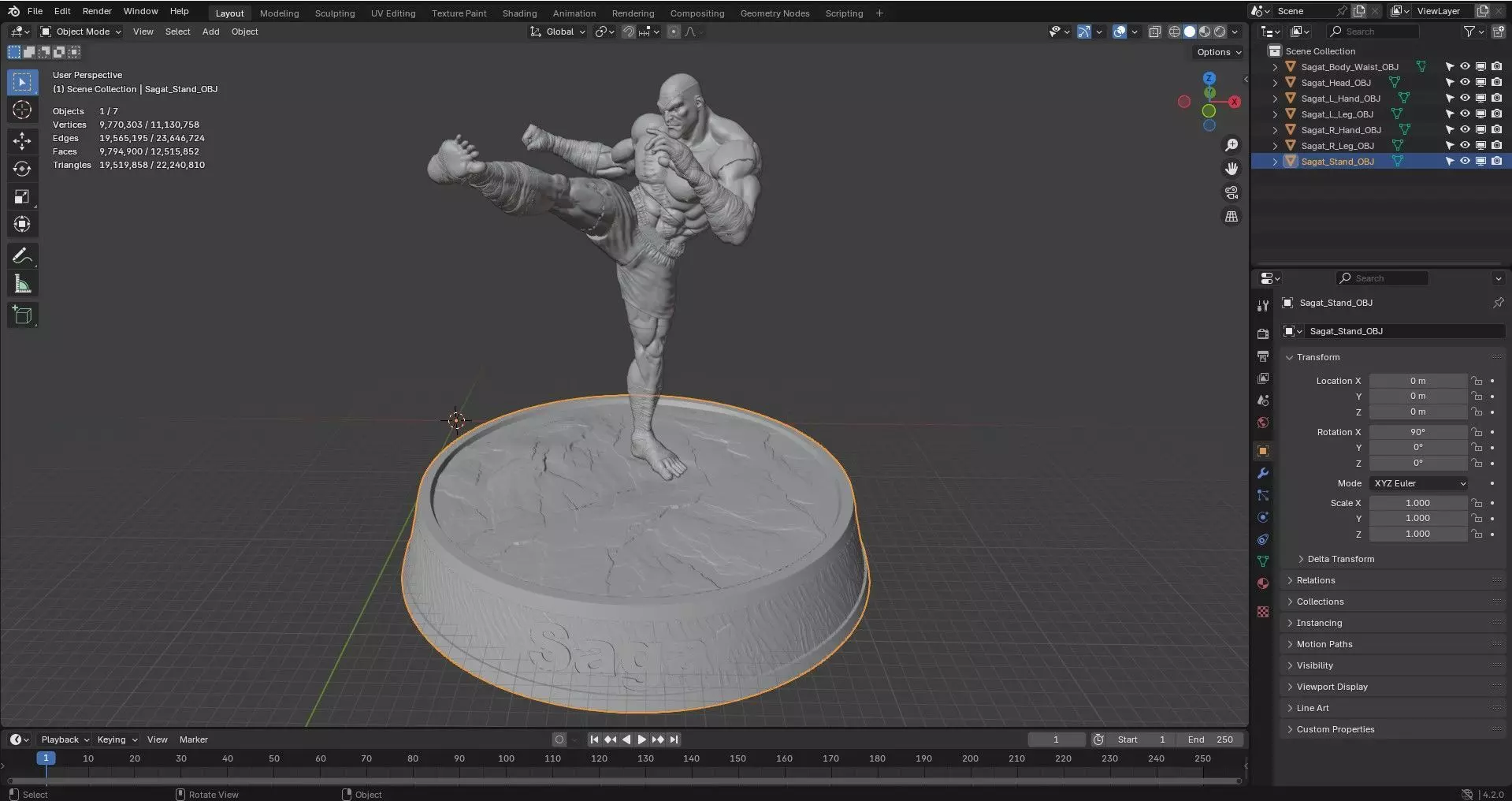Viewport: 1512px width, 801px height.
Task: Jump to the timeline start
Action: tap(594, 740)
